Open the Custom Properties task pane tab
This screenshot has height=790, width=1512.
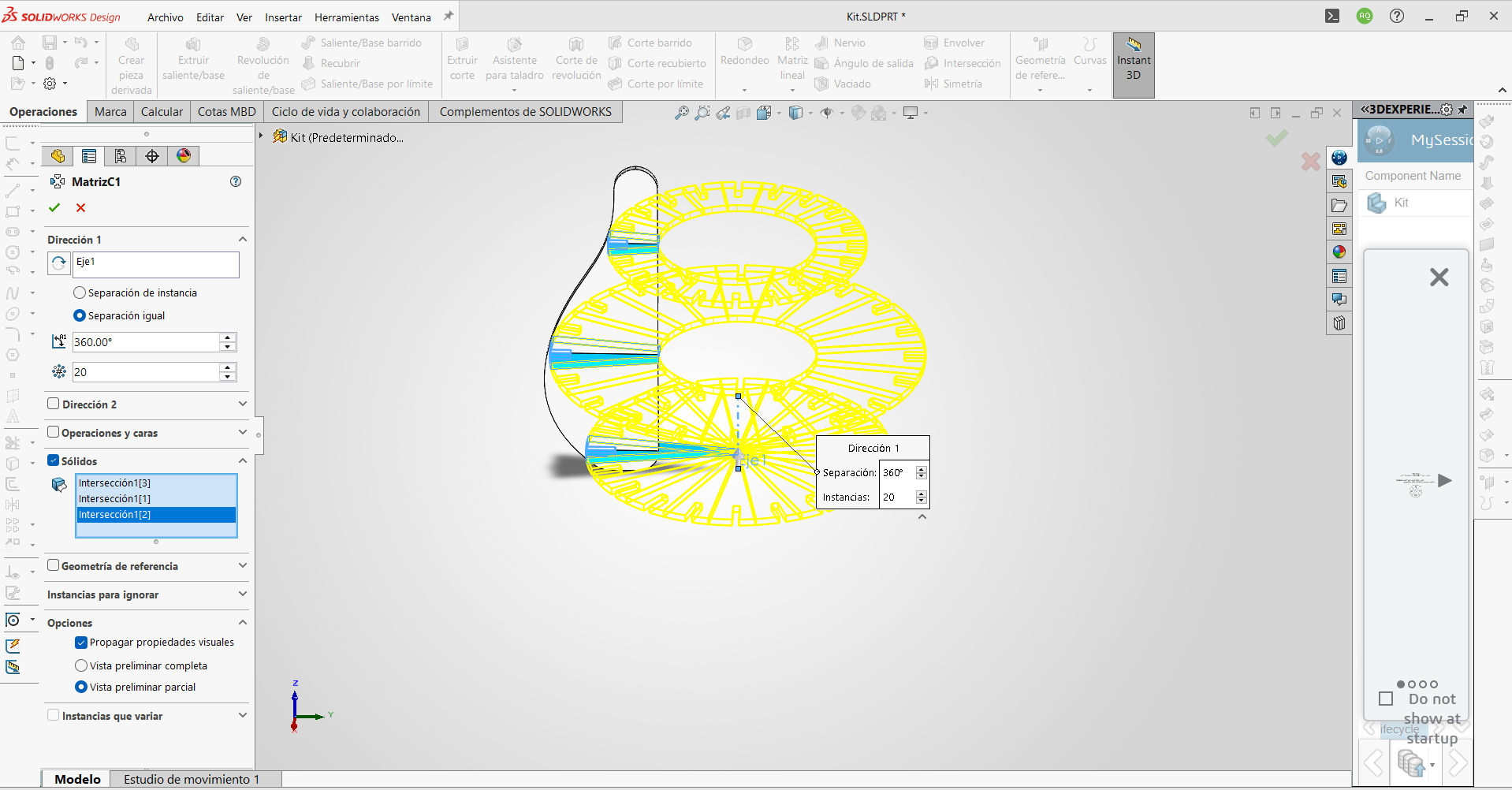coord(1339,276)
